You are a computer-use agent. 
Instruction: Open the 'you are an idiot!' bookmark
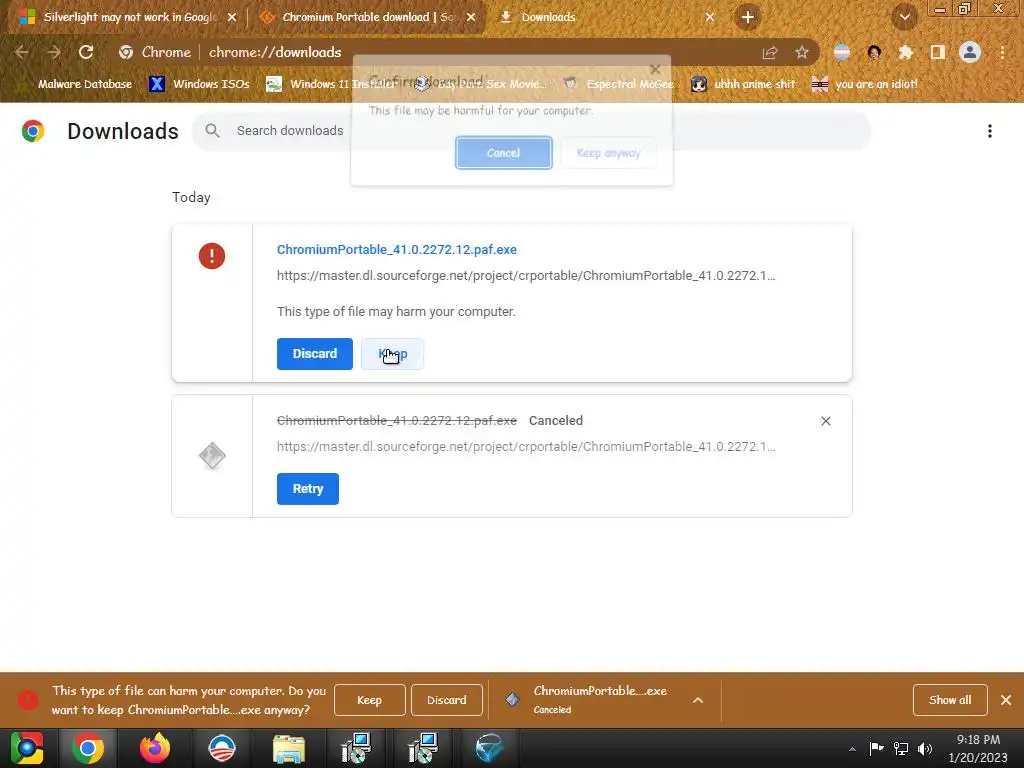coord(865,84)
